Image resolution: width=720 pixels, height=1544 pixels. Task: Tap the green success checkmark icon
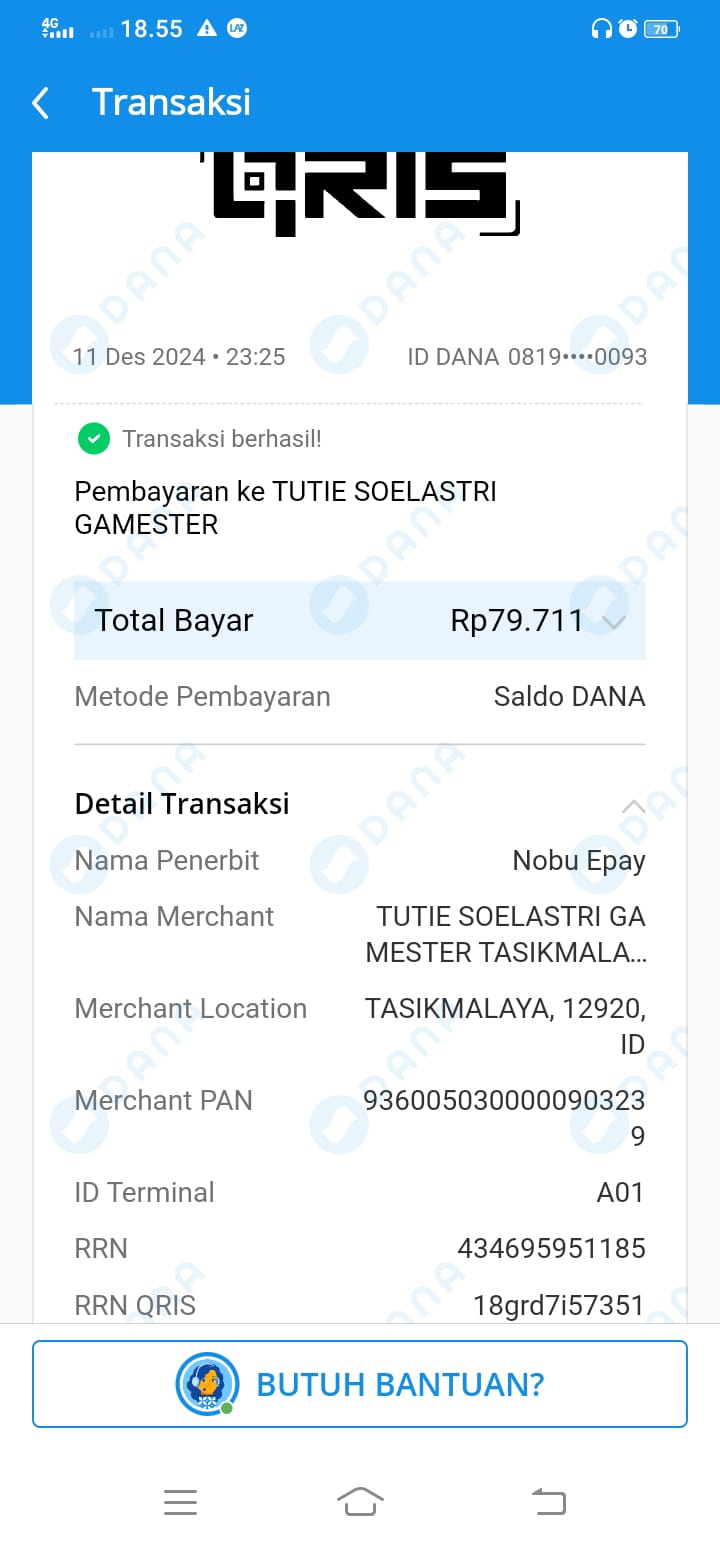pyautogui.click(x=93, y=438)
